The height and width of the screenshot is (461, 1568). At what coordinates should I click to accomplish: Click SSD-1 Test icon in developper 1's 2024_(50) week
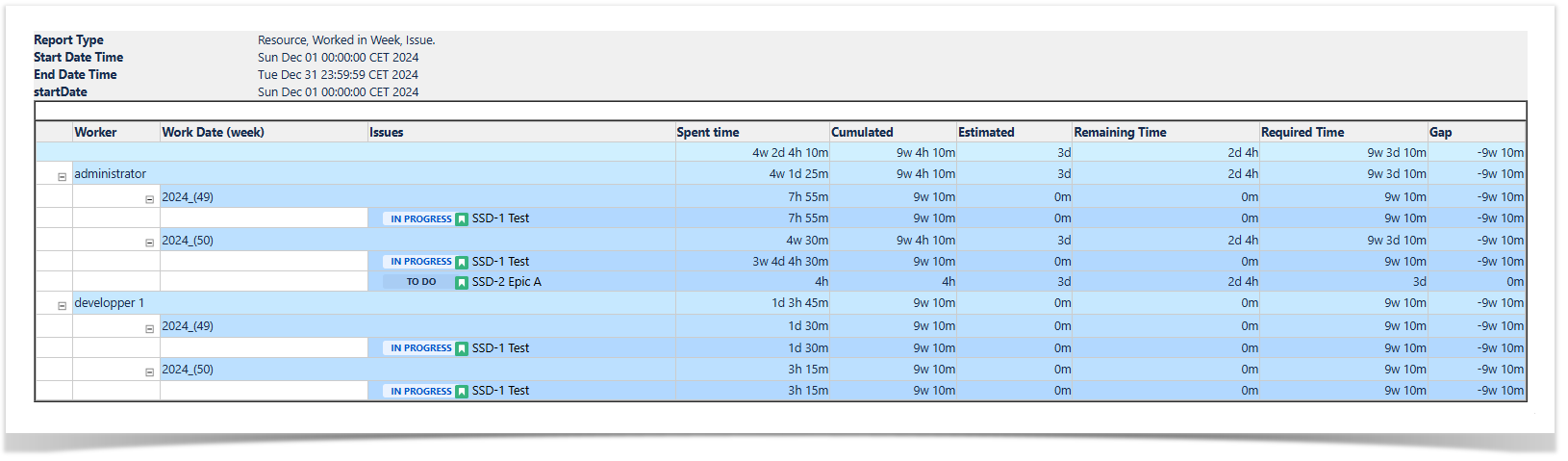click(x=462, y=392)
